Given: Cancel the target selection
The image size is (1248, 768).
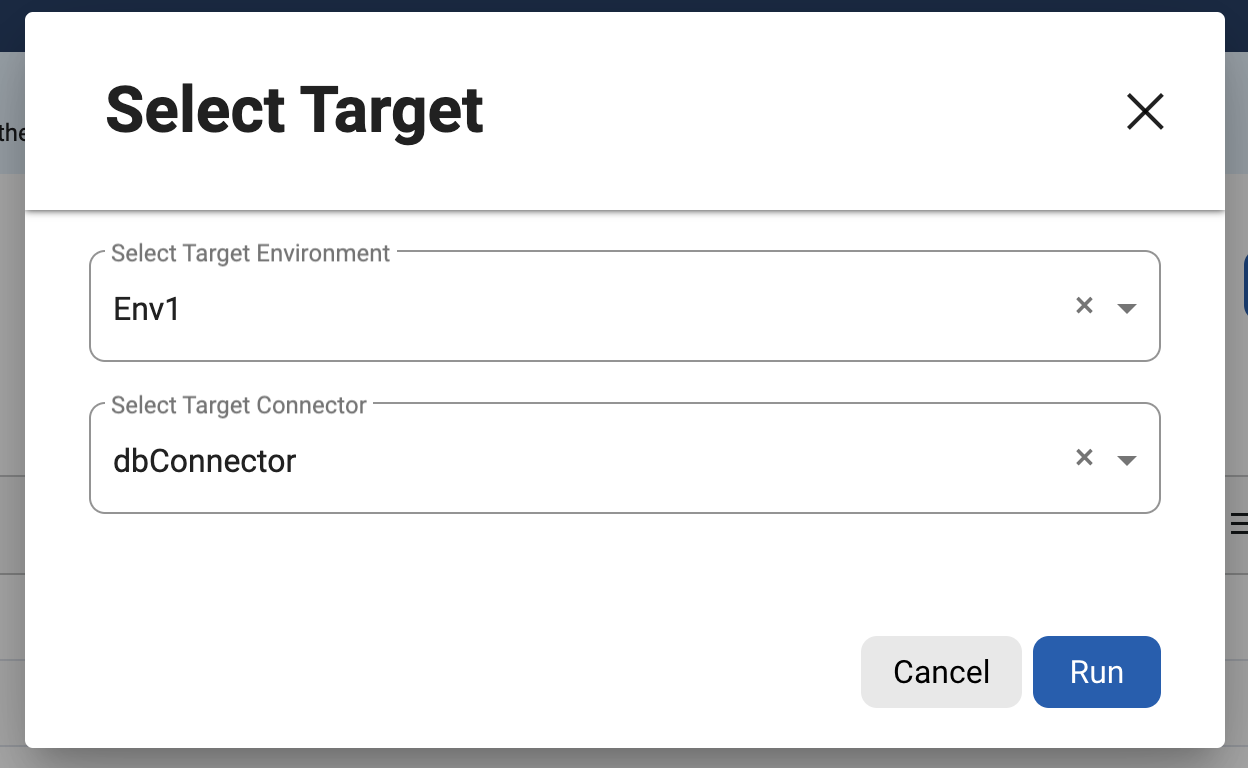Looking at the screenshot, I should click(x=941, y=672).
